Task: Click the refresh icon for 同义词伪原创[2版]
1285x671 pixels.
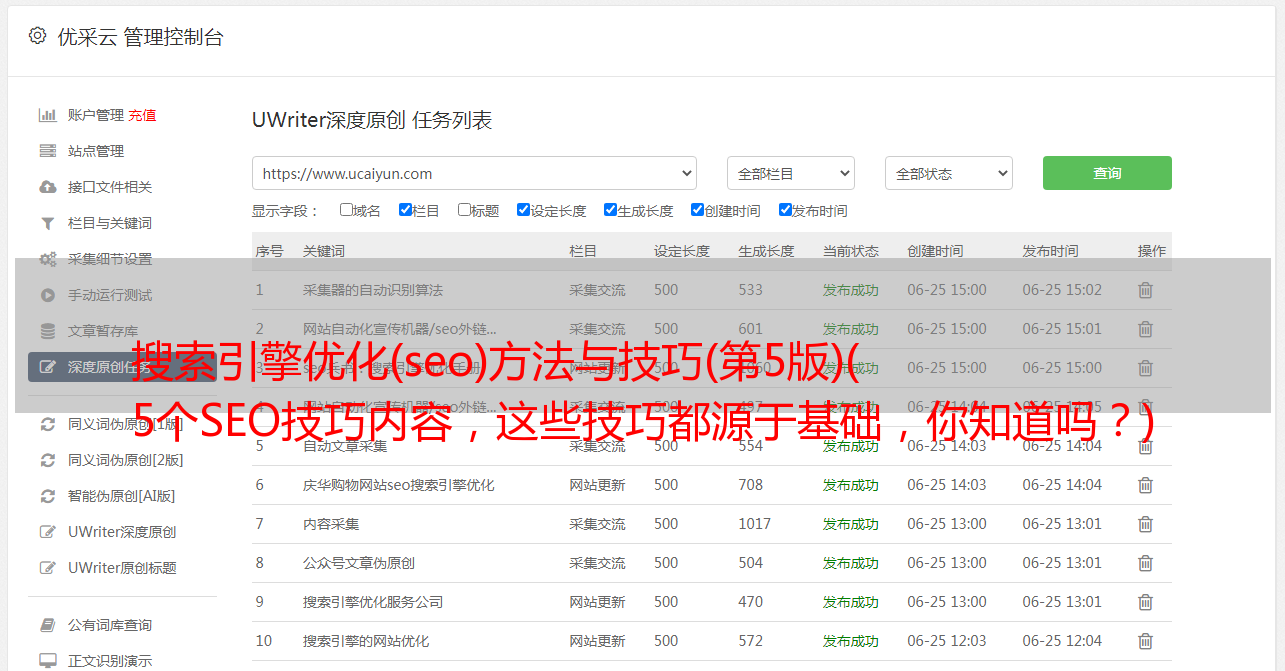Action: pyautogui.click(x=47, y=460)
